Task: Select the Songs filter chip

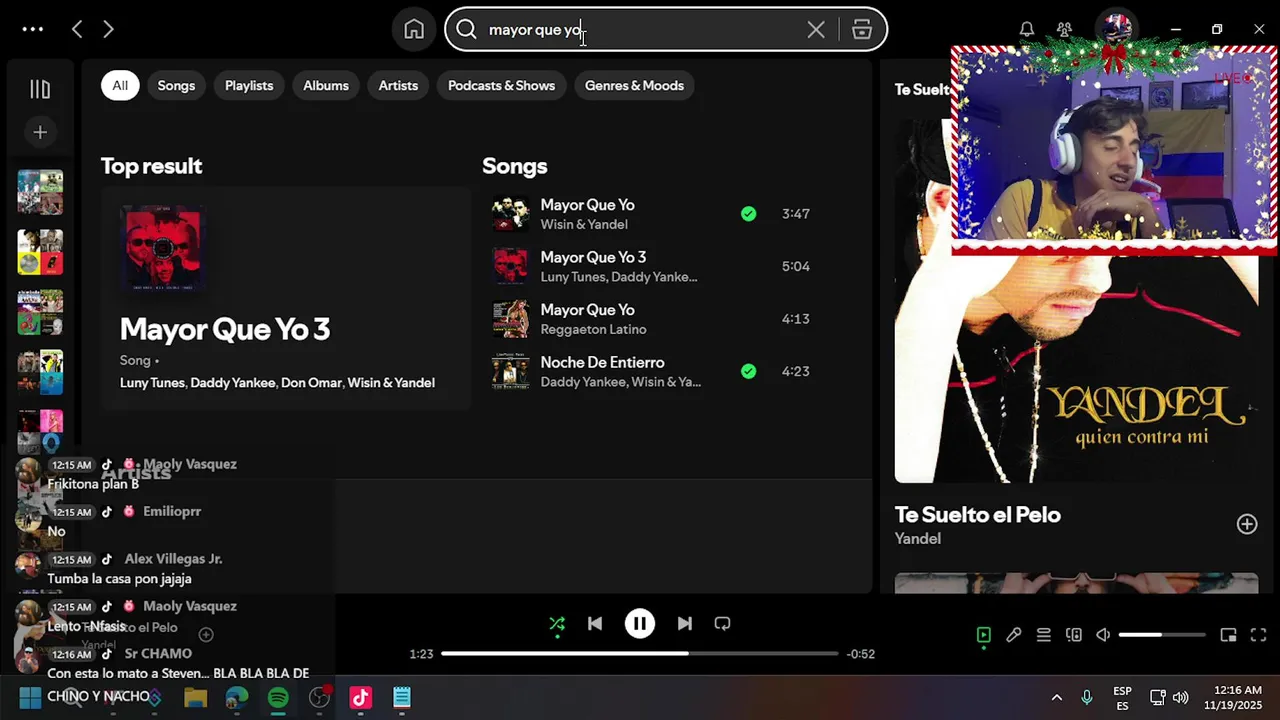Action: (176, 85)
